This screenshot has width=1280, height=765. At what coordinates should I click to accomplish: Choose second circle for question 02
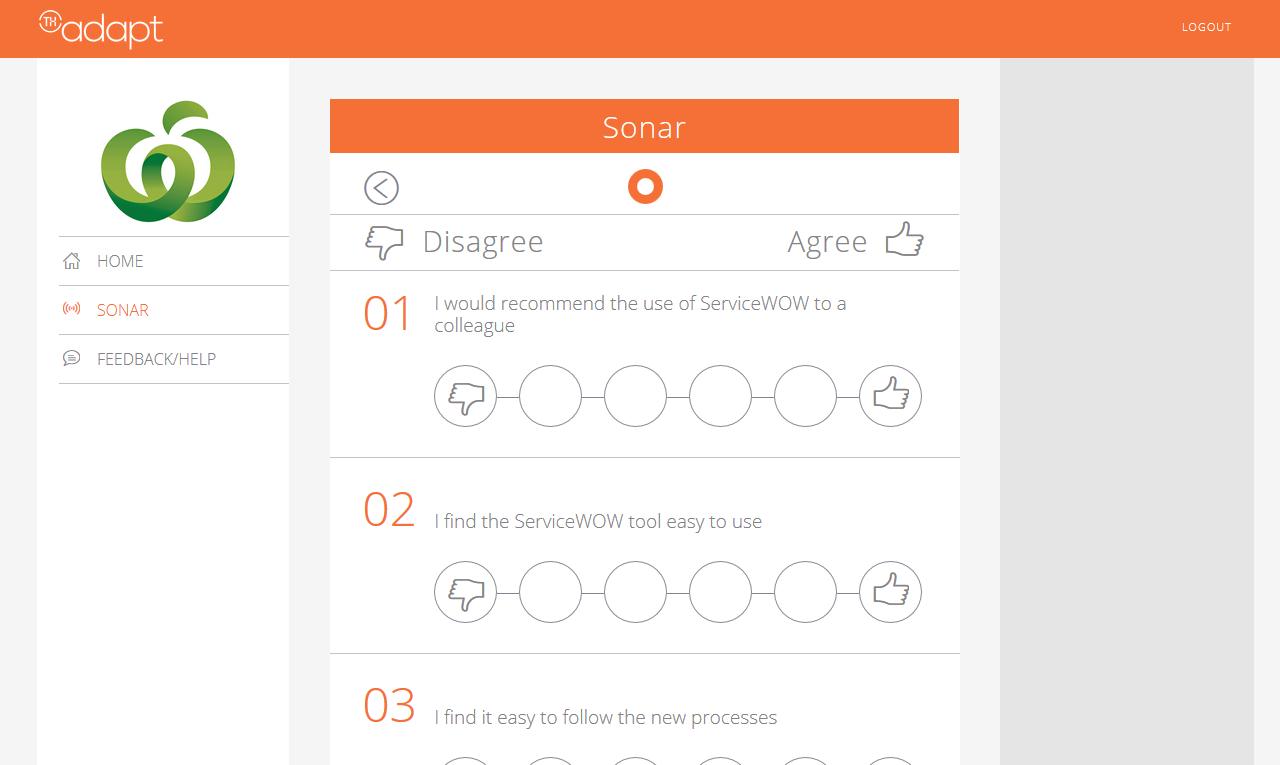pyautogui.click(x=550, y=592)
